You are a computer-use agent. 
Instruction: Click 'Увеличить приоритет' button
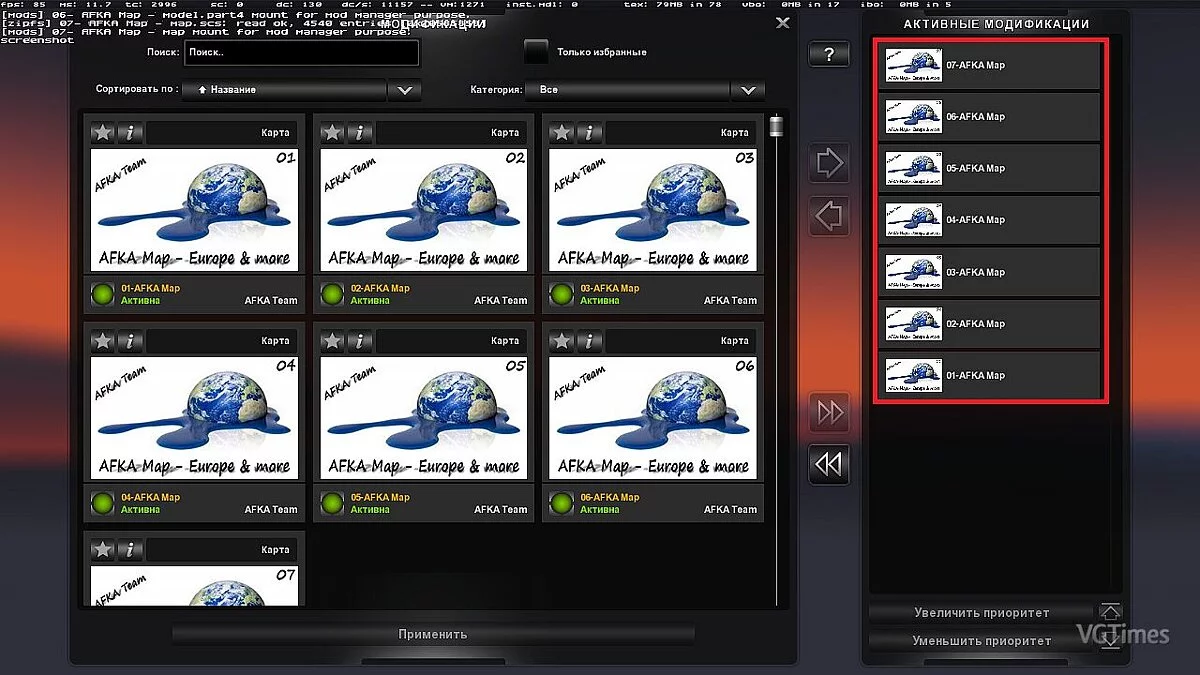coord(982,612)
